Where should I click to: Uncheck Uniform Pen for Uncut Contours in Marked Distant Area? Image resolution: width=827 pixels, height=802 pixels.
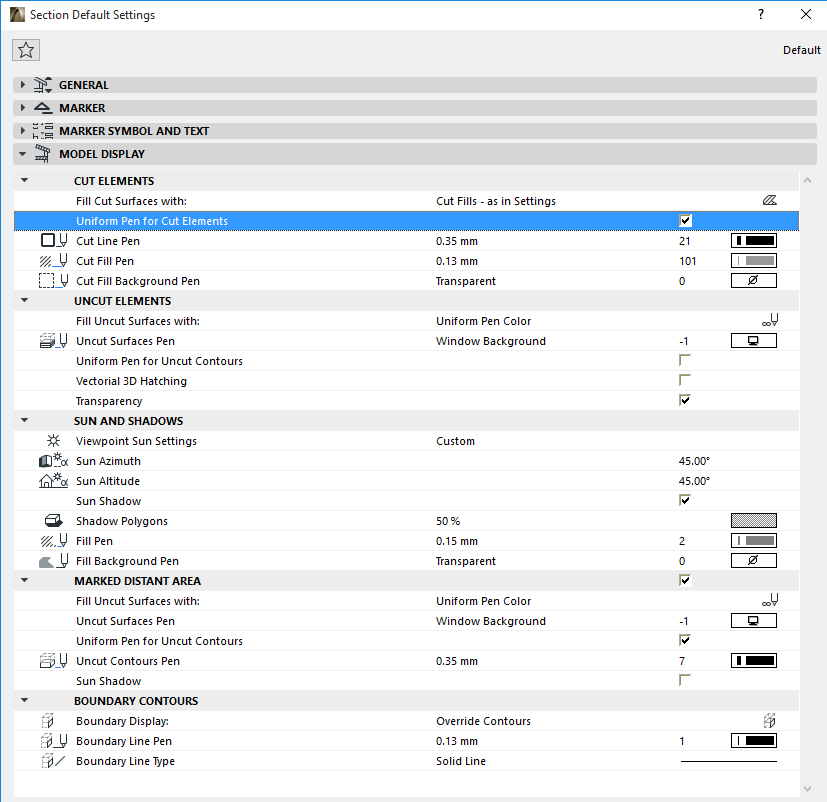click(x=685, y=641)
